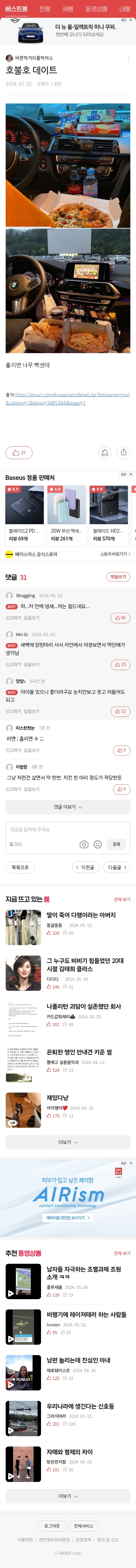Tap the thumbs-up like button with 37
Viewport: 136px width, 1568px height.
(19, 452)
